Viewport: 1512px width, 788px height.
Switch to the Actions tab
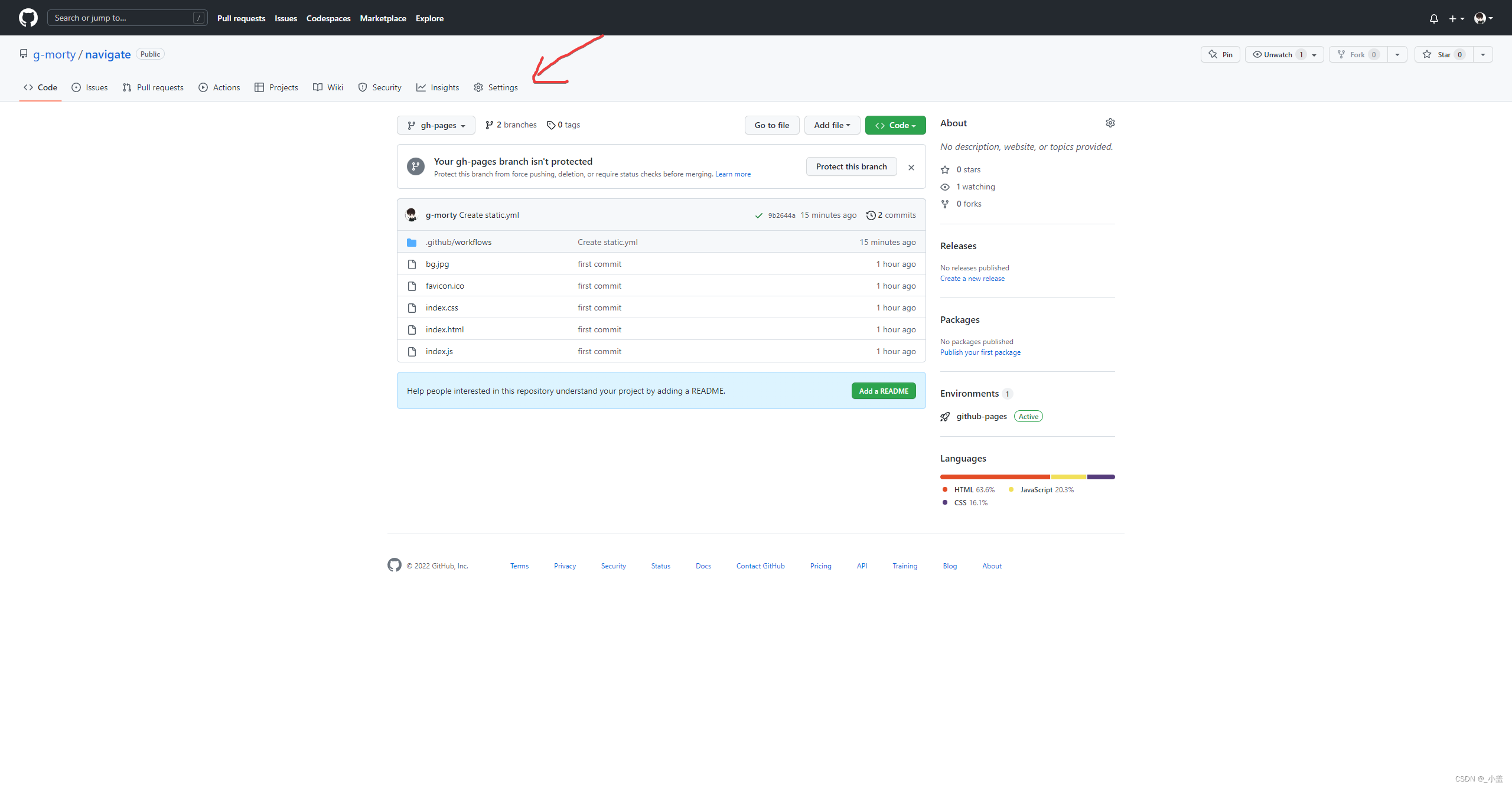[219, 87]
